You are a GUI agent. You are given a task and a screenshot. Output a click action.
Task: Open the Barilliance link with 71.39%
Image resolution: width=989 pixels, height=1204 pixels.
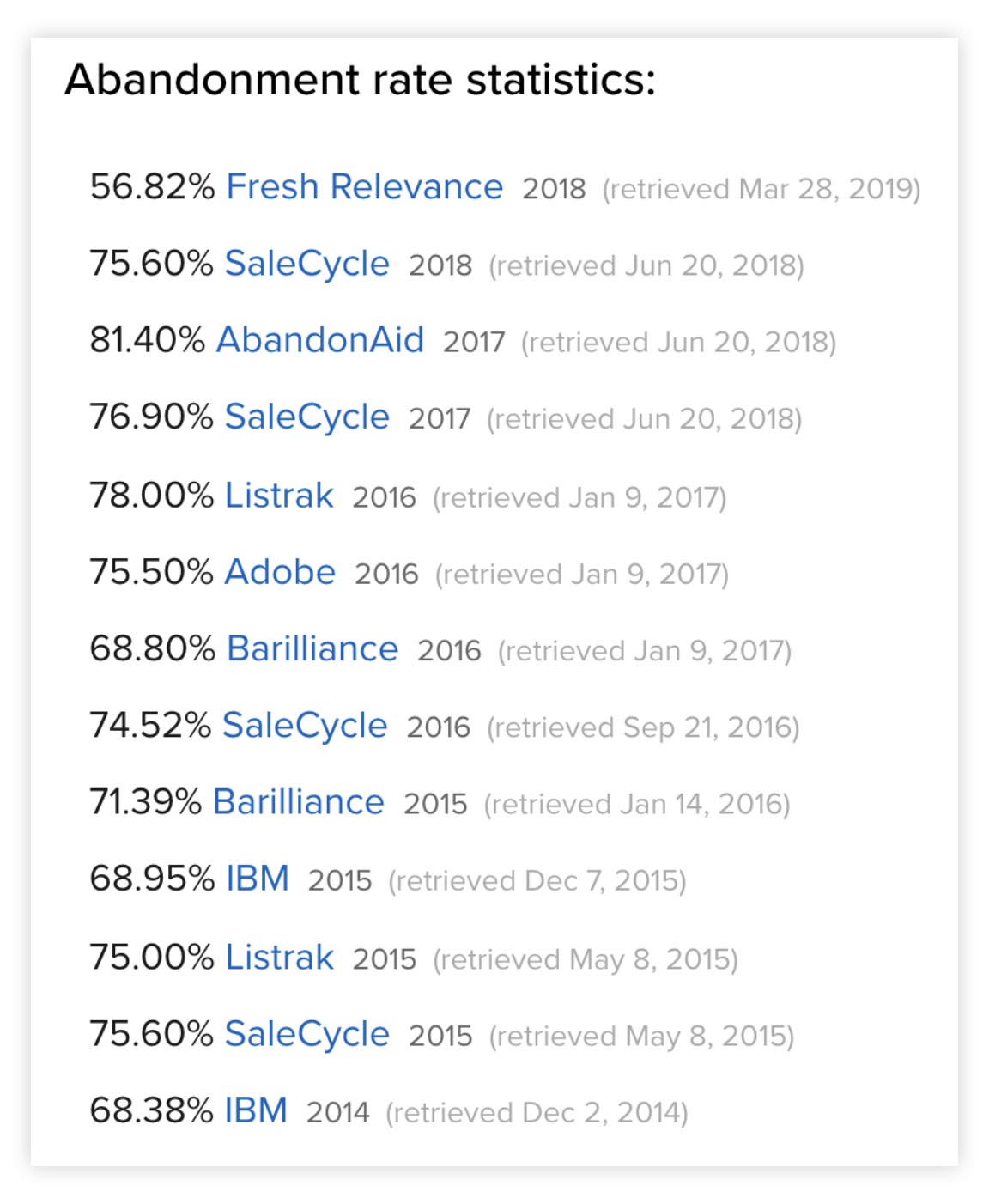click(x=298, y=802)
